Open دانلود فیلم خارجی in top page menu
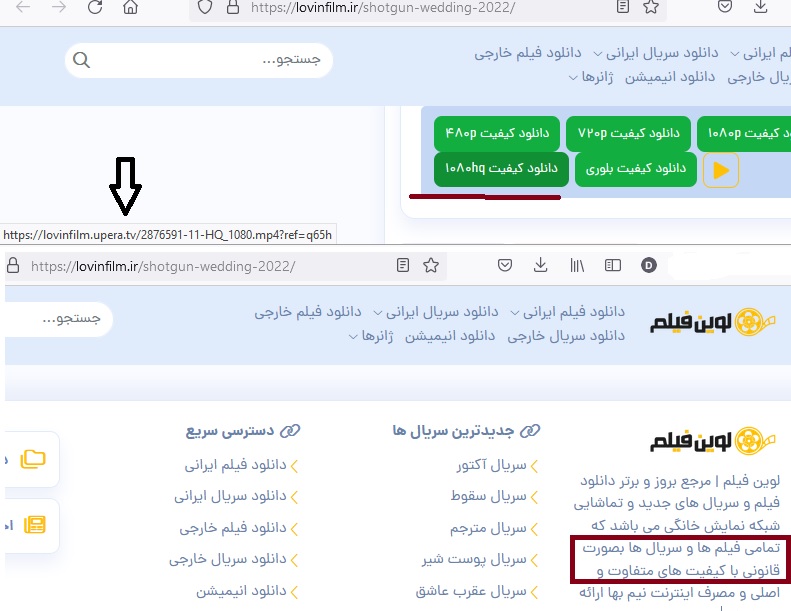Screen dimensions: 791x611 click(x=528, y=53)
